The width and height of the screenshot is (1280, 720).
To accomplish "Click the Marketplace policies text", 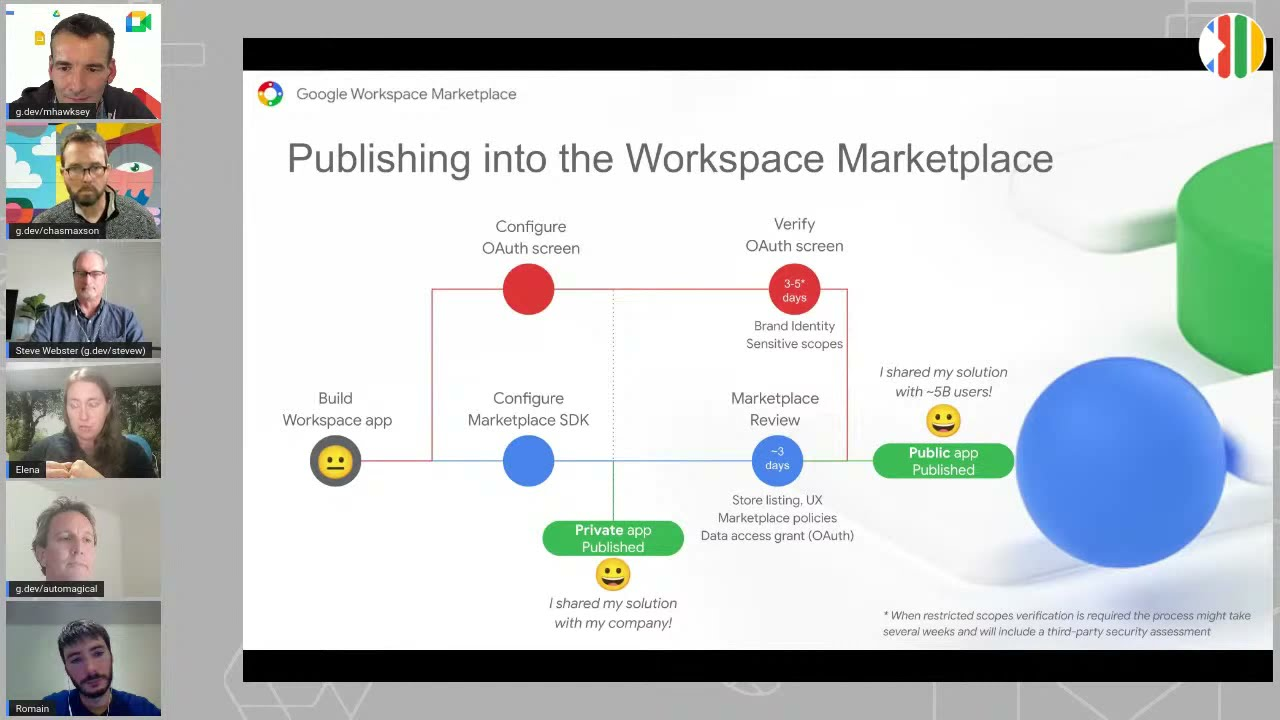I will pyautogui.click(x=777, y=518).
